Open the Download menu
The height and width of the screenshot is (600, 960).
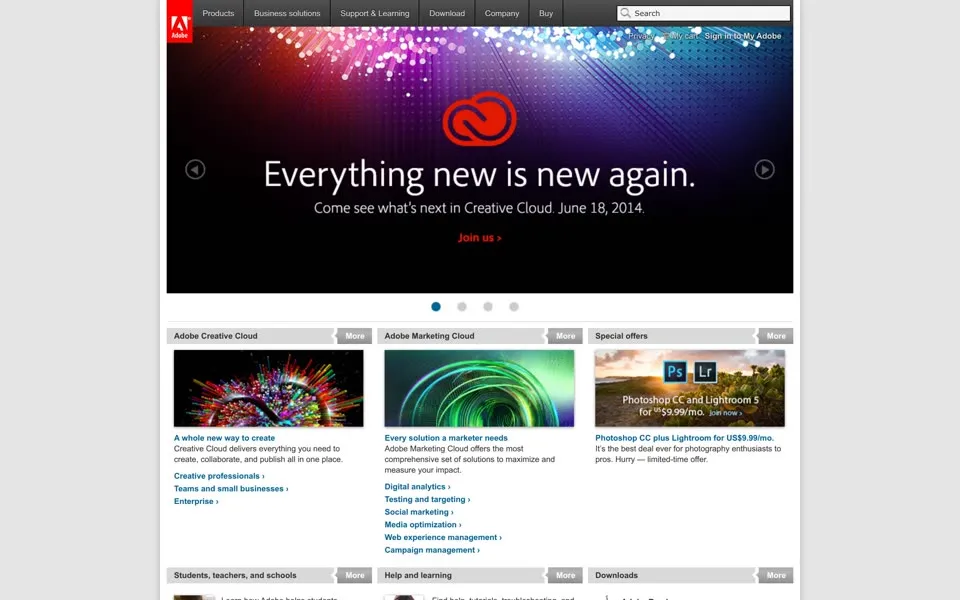pos(447,13)
